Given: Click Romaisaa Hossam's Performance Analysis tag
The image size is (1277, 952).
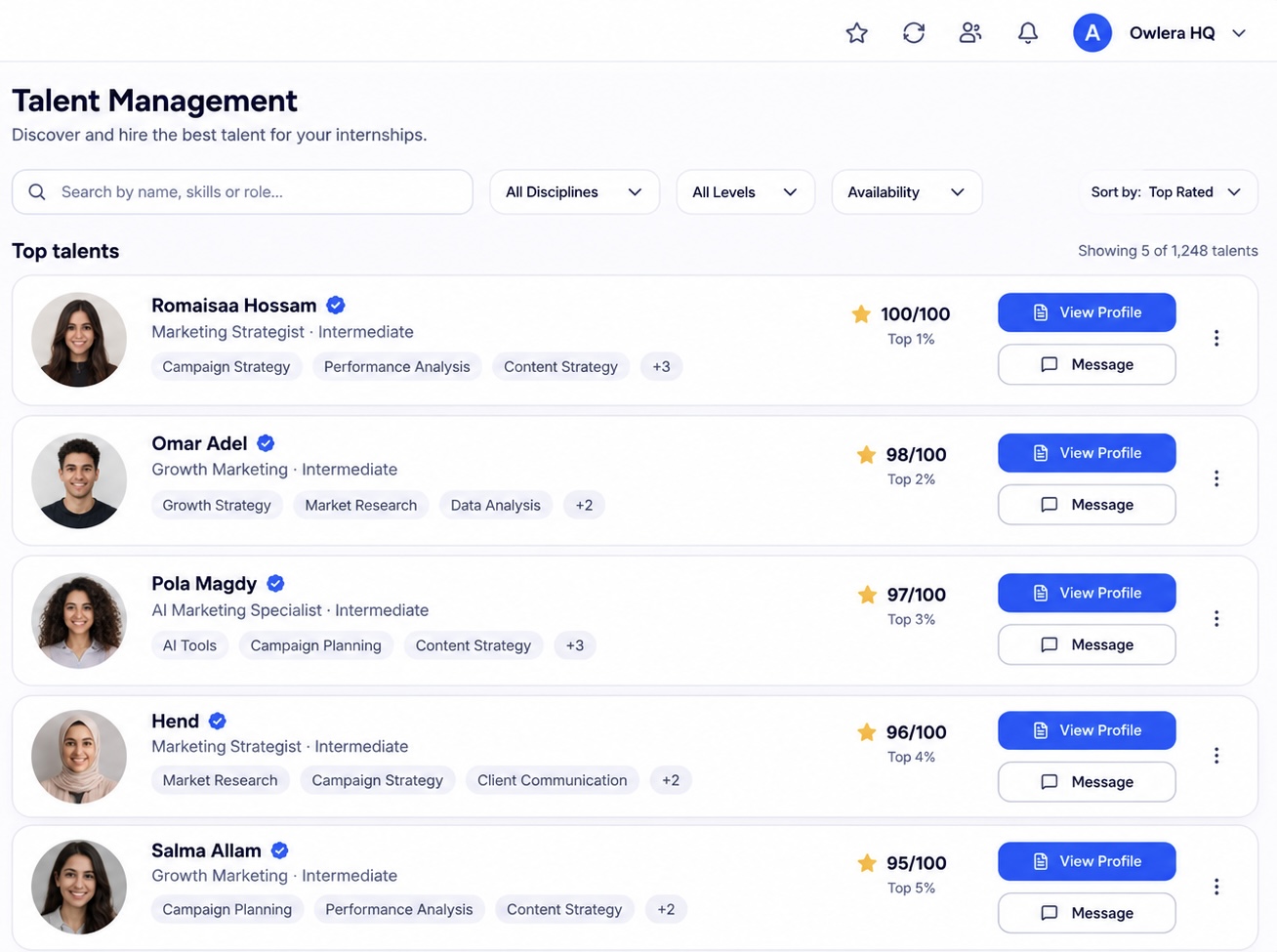Looking at the screenshot, I should 397,367.
